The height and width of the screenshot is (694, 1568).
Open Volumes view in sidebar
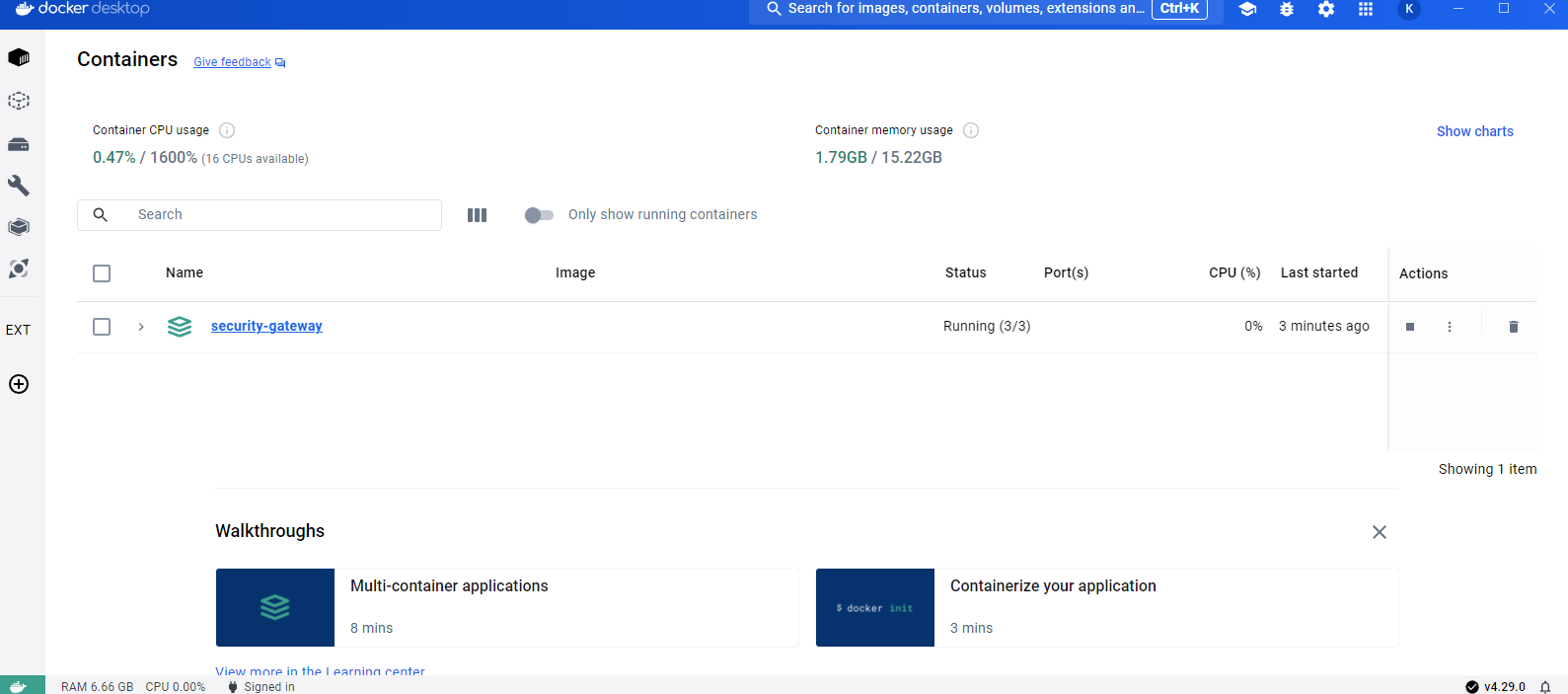pos(19,144)
